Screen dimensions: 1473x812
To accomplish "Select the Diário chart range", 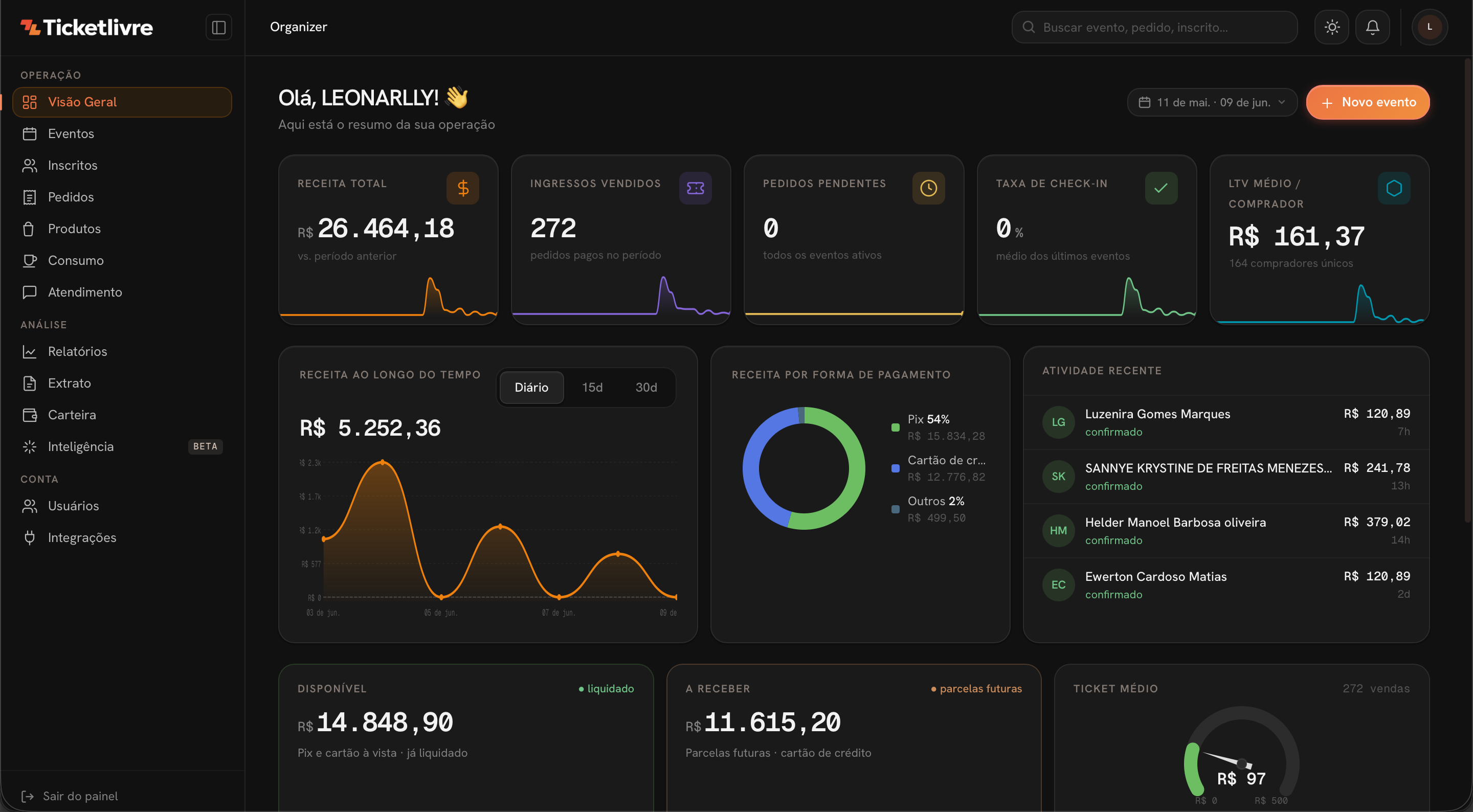I will [531, 387].
